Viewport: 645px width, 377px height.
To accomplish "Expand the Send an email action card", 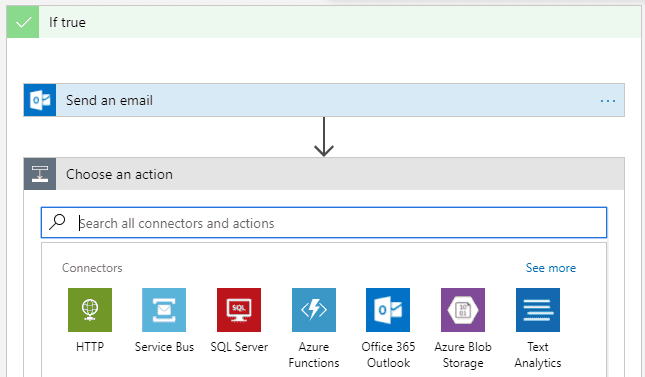I will (324, 100).
